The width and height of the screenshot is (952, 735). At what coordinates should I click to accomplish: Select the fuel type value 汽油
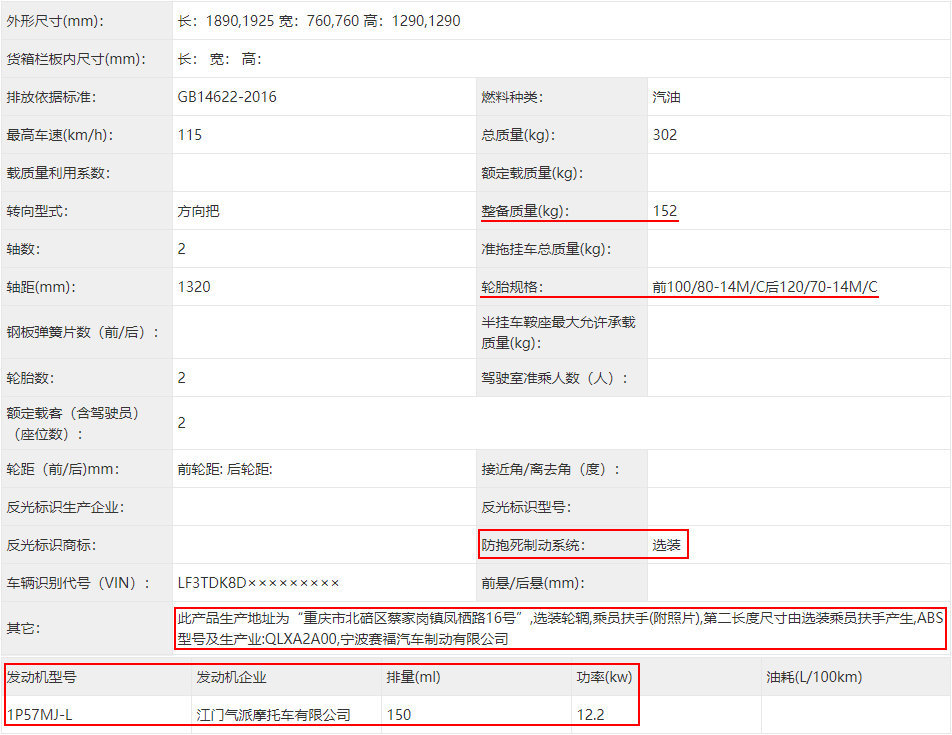click(x=667, y=97)
